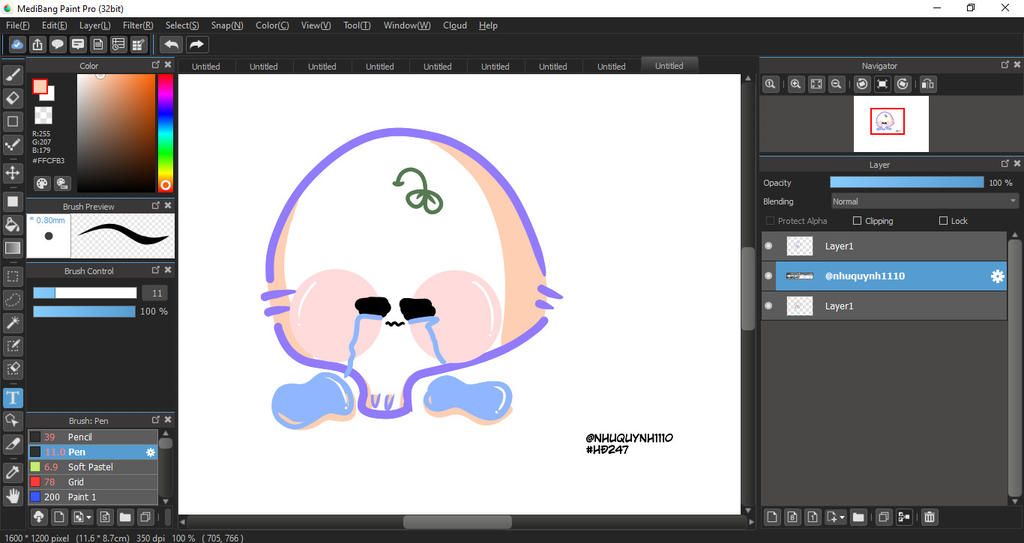Activate the Text tool
Image resolution: width=1024 pixels, height=543 pixels.
pyautogui.click(x=12, y=397)
